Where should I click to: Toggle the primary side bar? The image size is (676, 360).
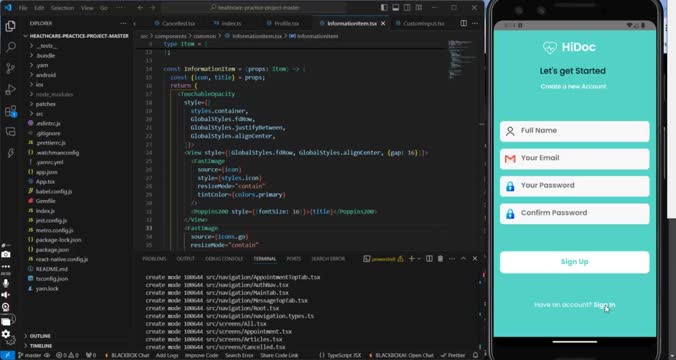click(x=384, y=8)
